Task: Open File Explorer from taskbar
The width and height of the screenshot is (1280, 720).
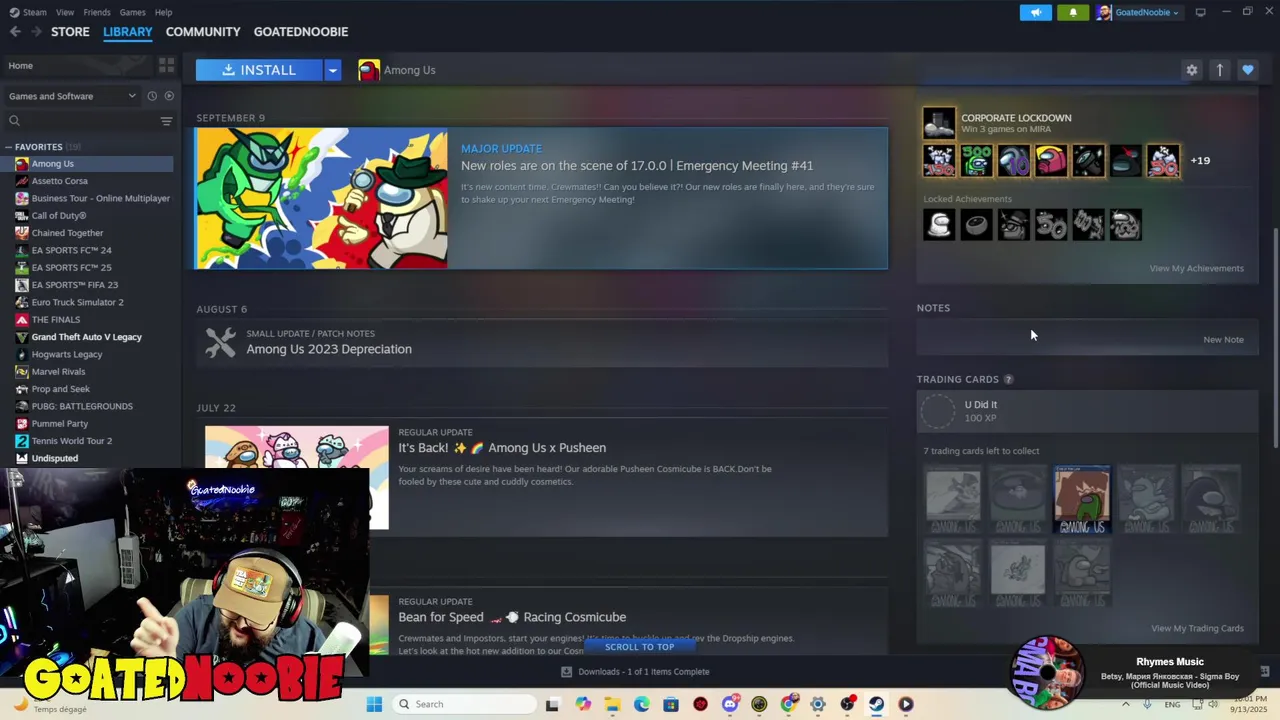Action: [x=612, y=704]
